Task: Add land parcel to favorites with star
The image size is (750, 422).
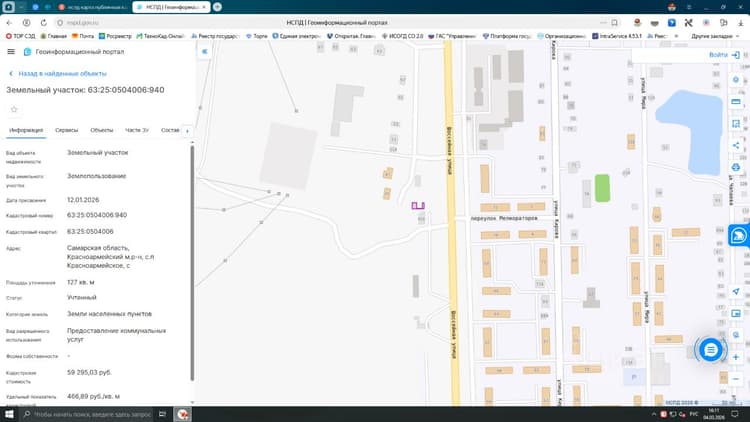Action: (14, 110)
